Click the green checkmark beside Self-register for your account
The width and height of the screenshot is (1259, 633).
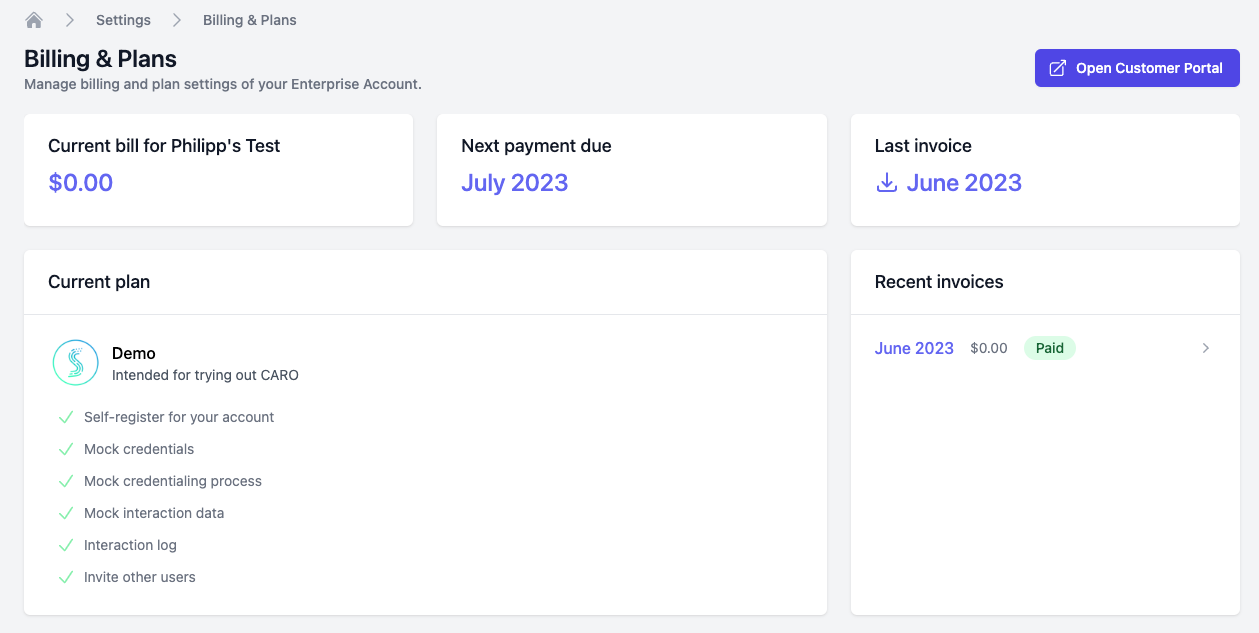tap(66, 416)
